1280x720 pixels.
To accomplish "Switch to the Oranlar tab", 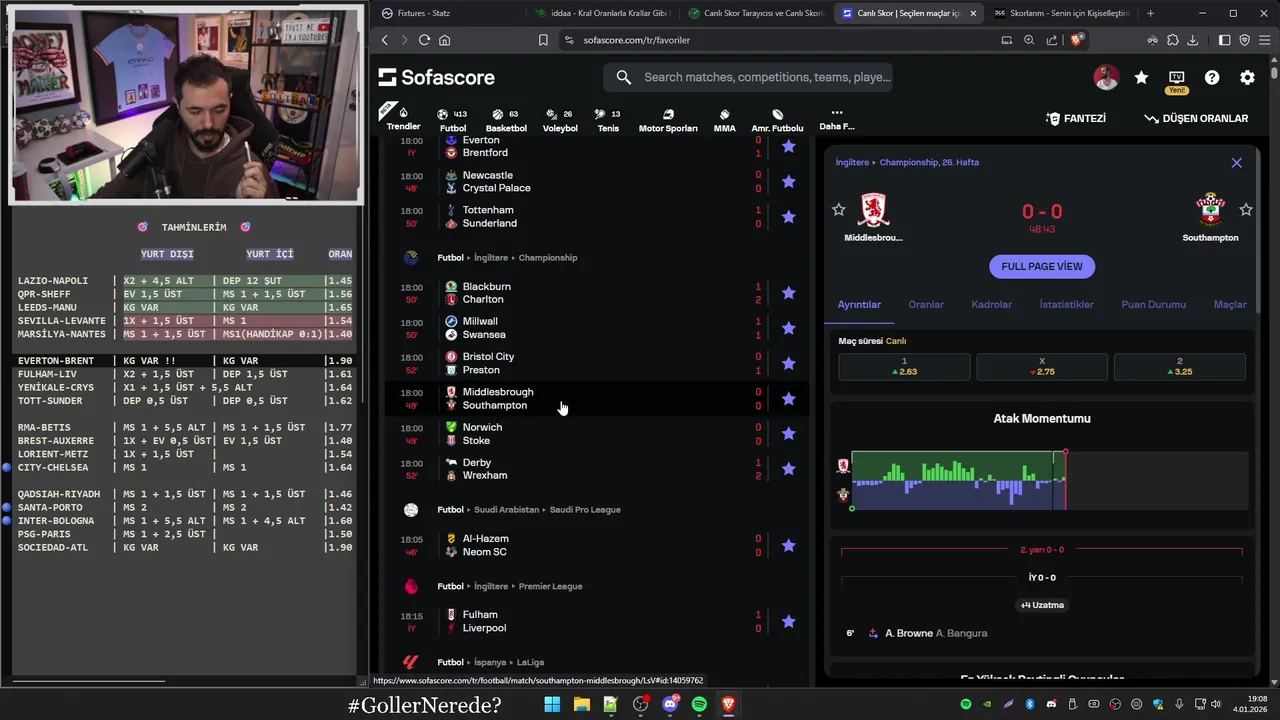I will tap(926, 304).
